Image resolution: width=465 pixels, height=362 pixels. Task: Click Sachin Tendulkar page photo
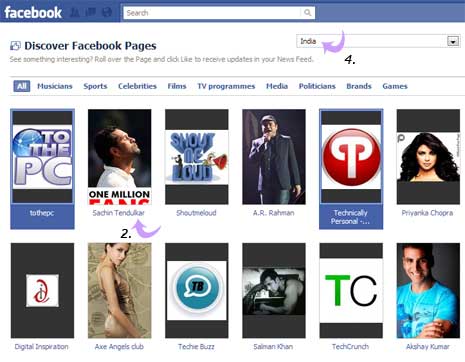(x=119, y=157)
